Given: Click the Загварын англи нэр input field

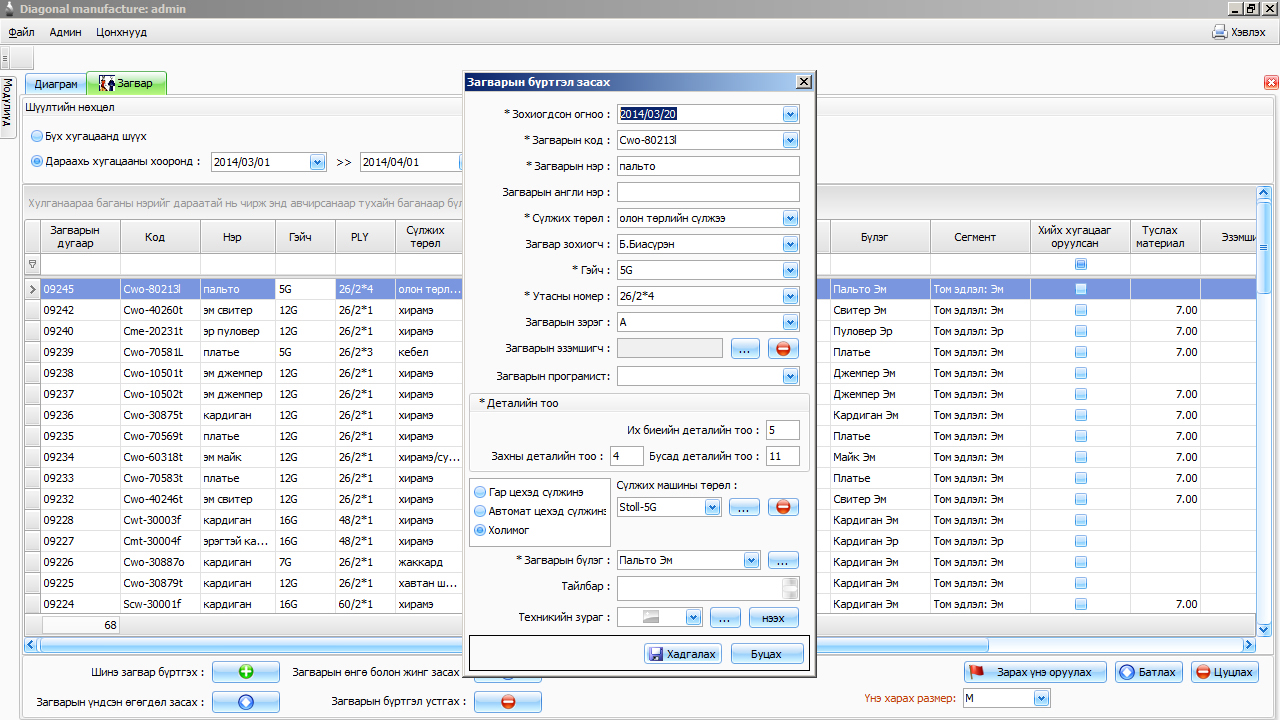Looking at the screenshot, I should click(x=708, y=192).
